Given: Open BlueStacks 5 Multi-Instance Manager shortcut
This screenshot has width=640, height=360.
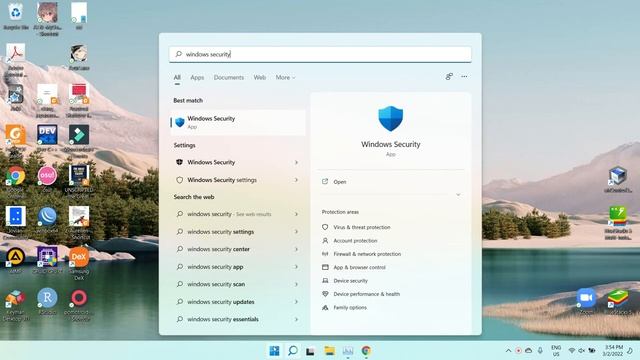Looking at the screenshot, I should pyautogui.click(x=618, y=222).
